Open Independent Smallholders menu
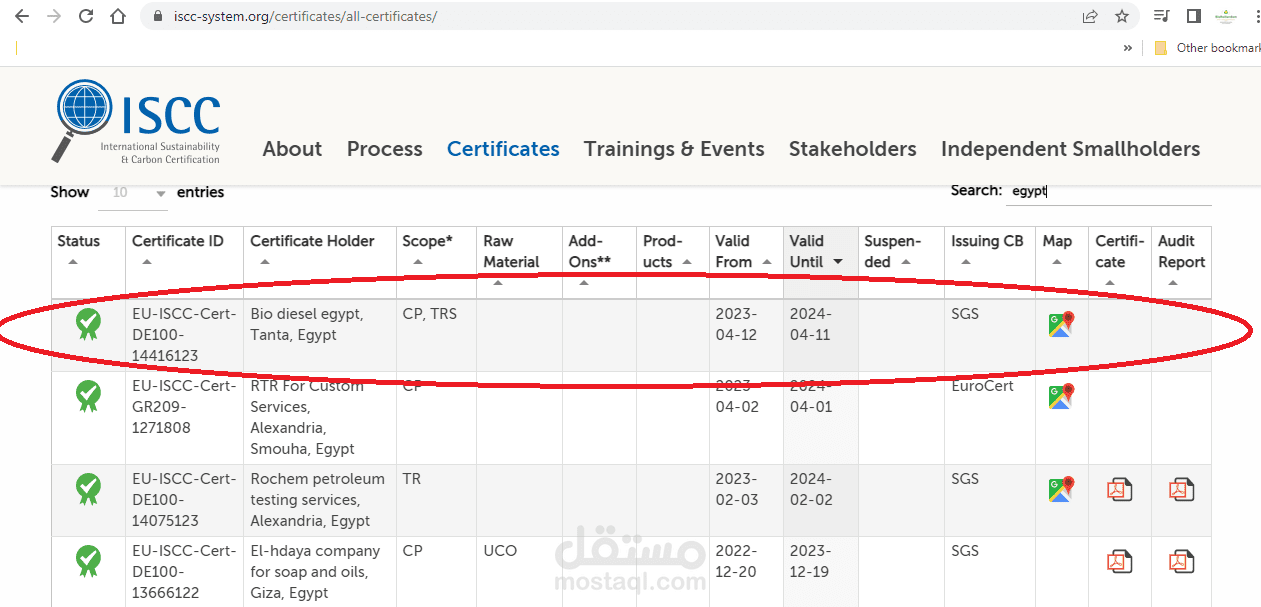 pos(1070,149)
